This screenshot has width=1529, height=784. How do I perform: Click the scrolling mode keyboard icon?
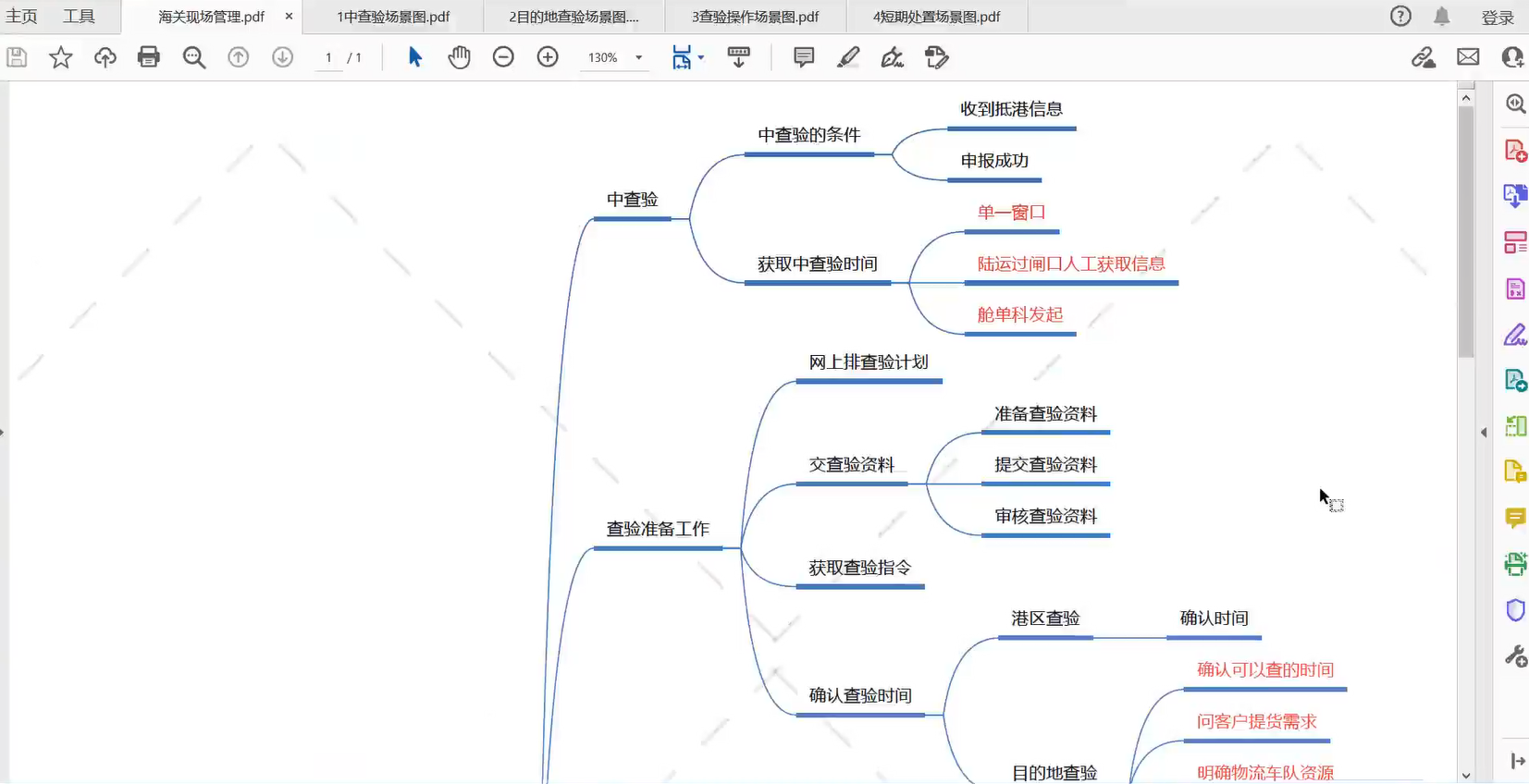[x=739, y=57]
